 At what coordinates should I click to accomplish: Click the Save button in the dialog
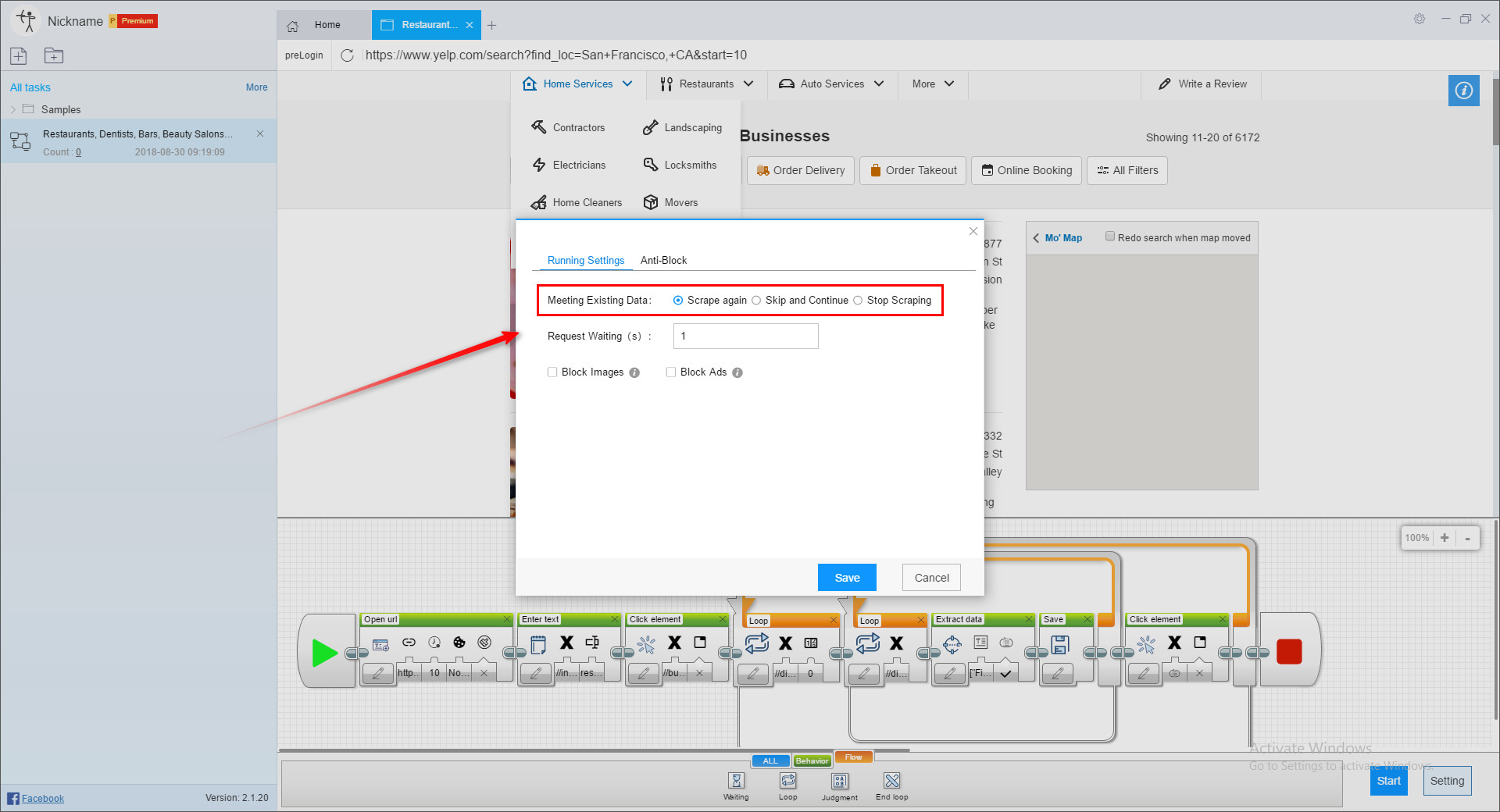[x=847, y=577]
